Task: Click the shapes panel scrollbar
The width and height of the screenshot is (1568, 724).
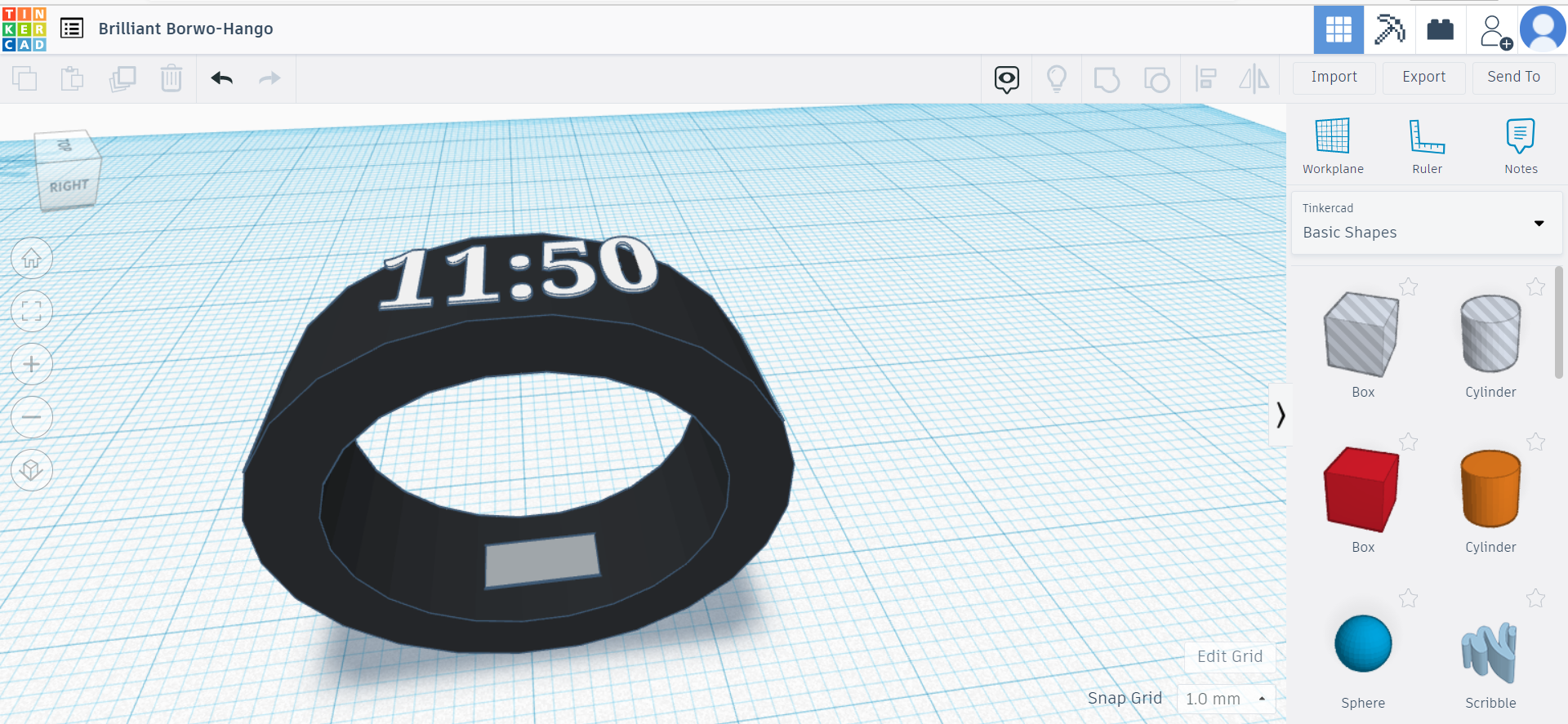Action: (1558, 322)
